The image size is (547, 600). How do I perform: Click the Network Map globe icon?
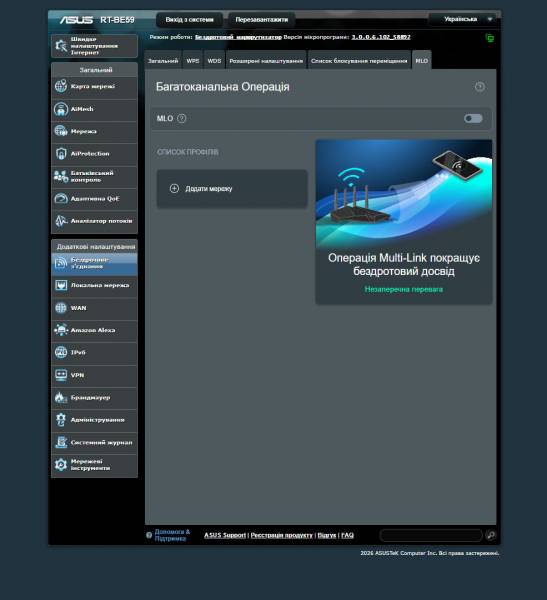[61, 86]
